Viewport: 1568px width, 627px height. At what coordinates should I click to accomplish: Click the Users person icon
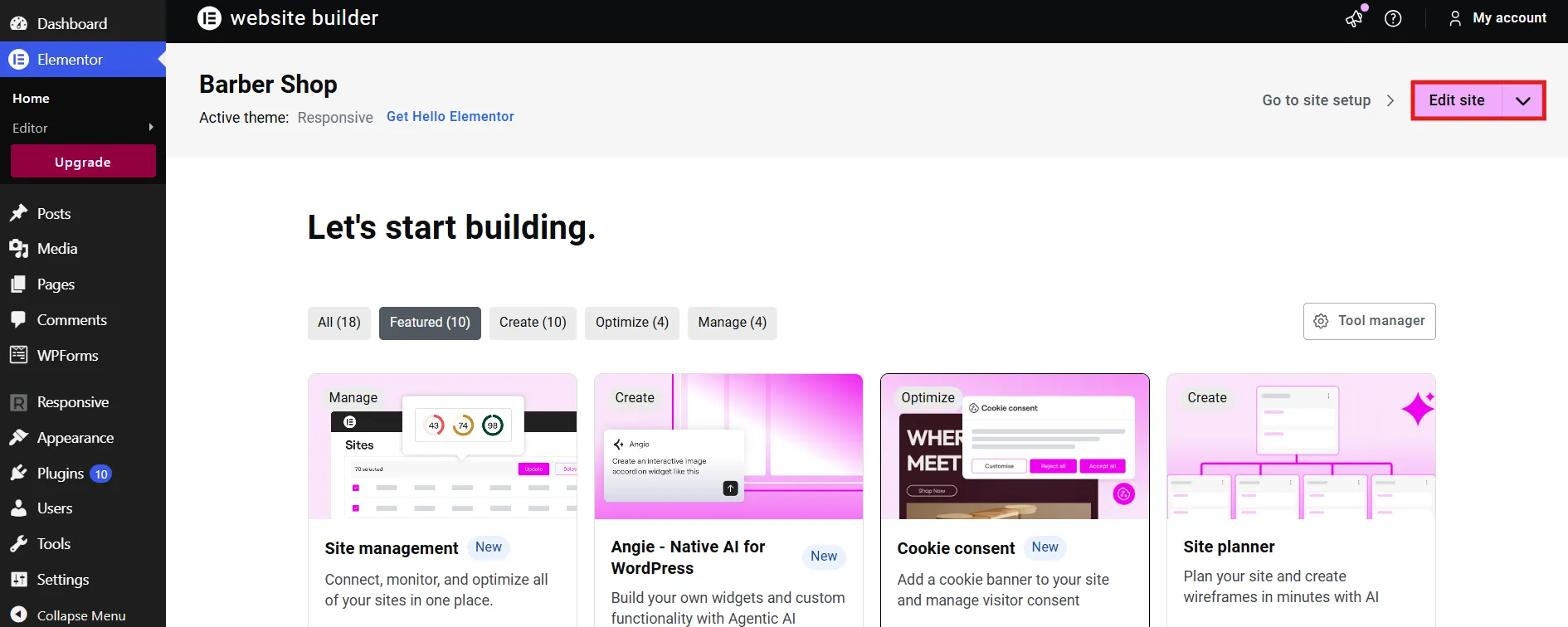(18, 508)
